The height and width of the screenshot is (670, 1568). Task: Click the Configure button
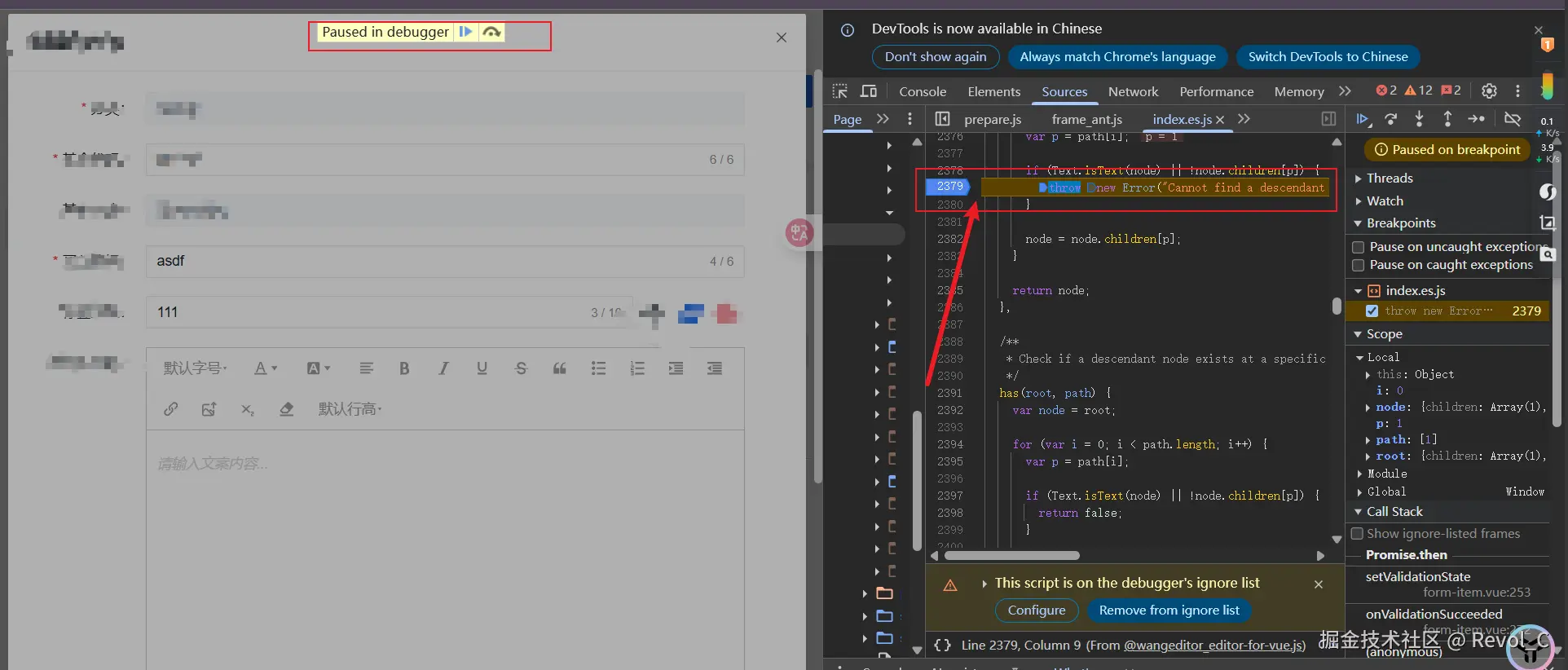tap(1037, 610)
